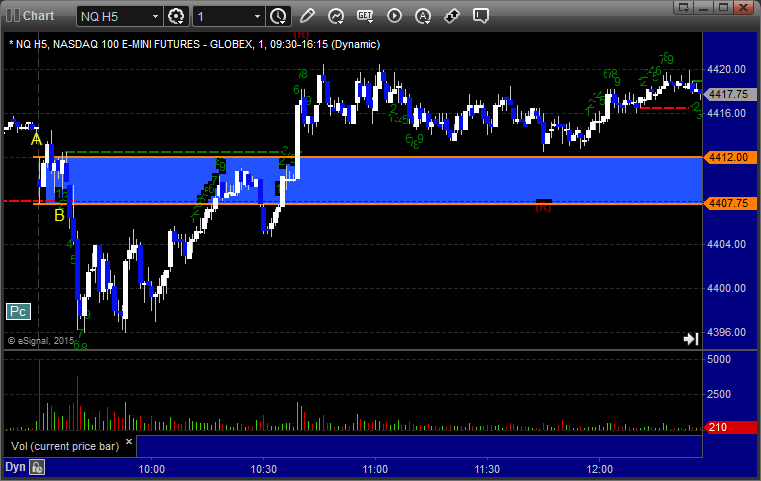This screenshot has height=481, width=761.
Task: Open the chat comment bubble icon
Action: click(480, 16)
